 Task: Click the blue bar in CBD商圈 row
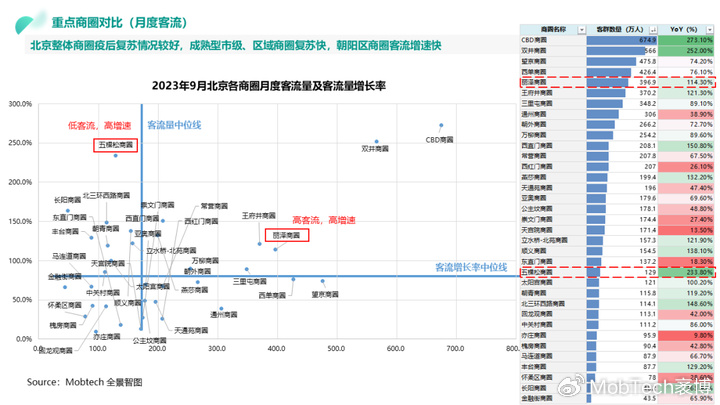(x=622, y=40)
